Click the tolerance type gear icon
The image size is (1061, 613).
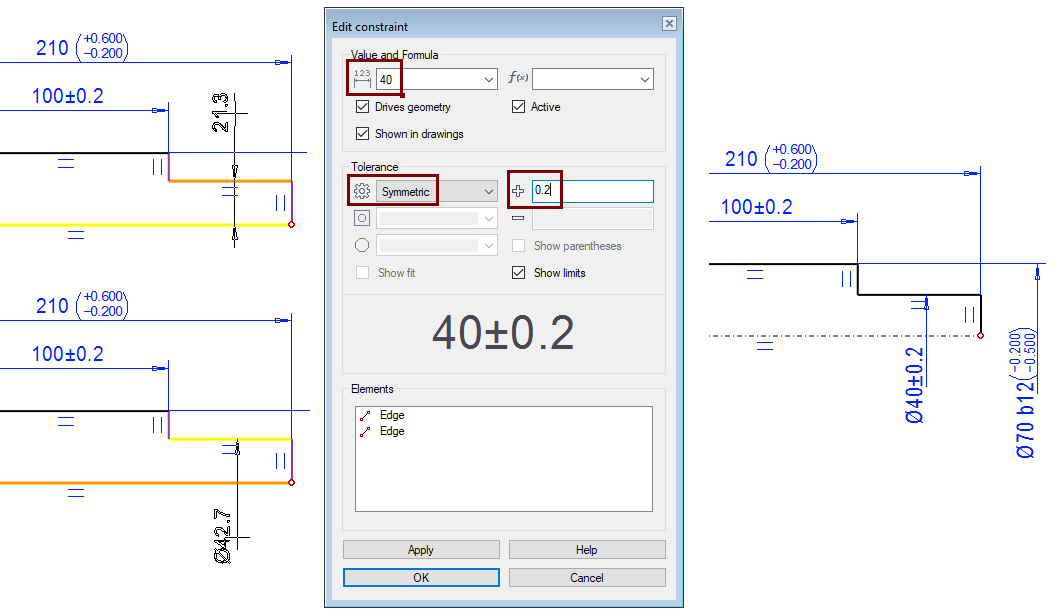[362, 191]
